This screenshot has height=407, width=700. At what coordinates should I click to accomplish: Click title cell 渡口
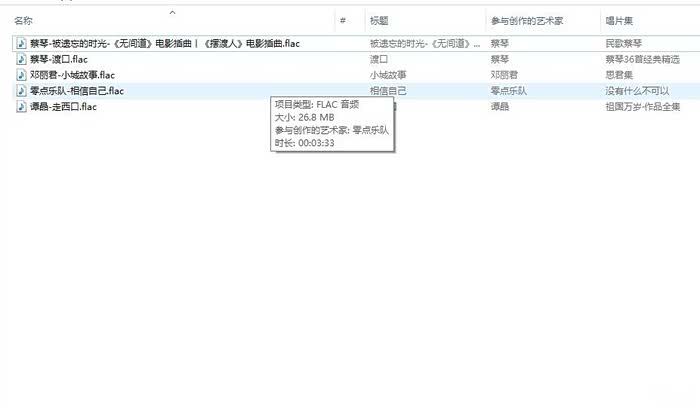(x=379, y=59)
